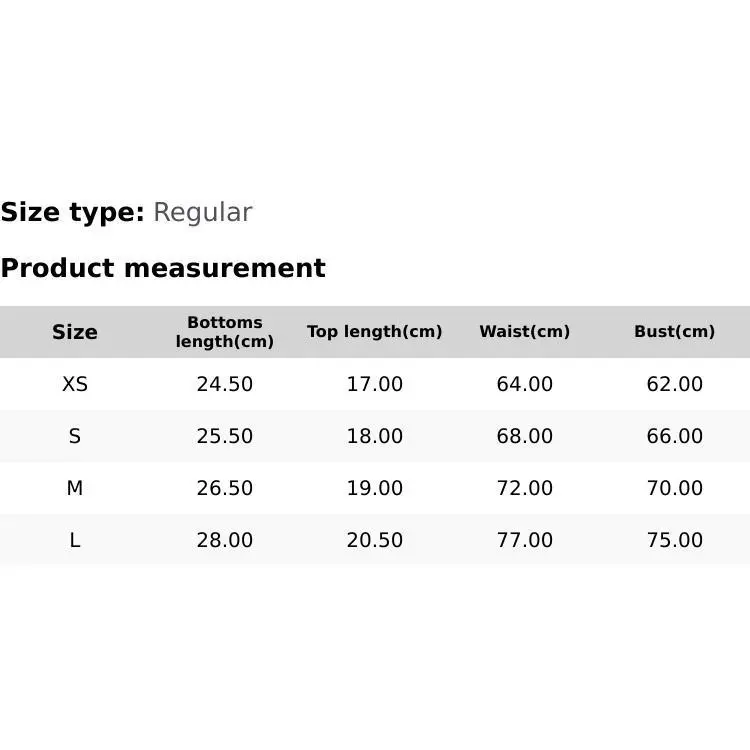Screen dimensions: 750x750
Task: Click the M size row label
Action: [75, 488]
